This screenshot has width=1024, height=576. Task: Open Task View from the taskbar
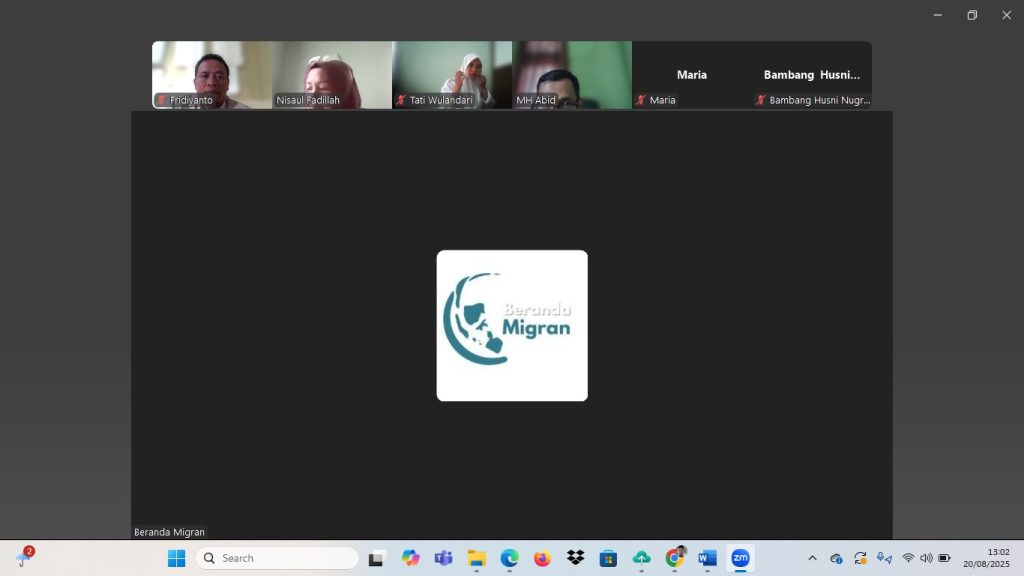(377, 558)
